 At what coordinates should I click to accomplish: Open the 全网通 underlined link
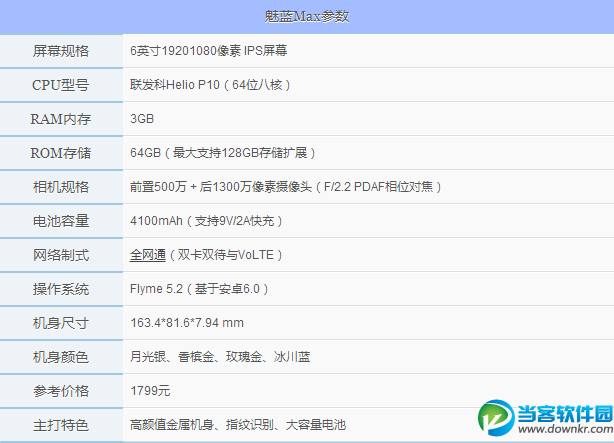point(148,255)
